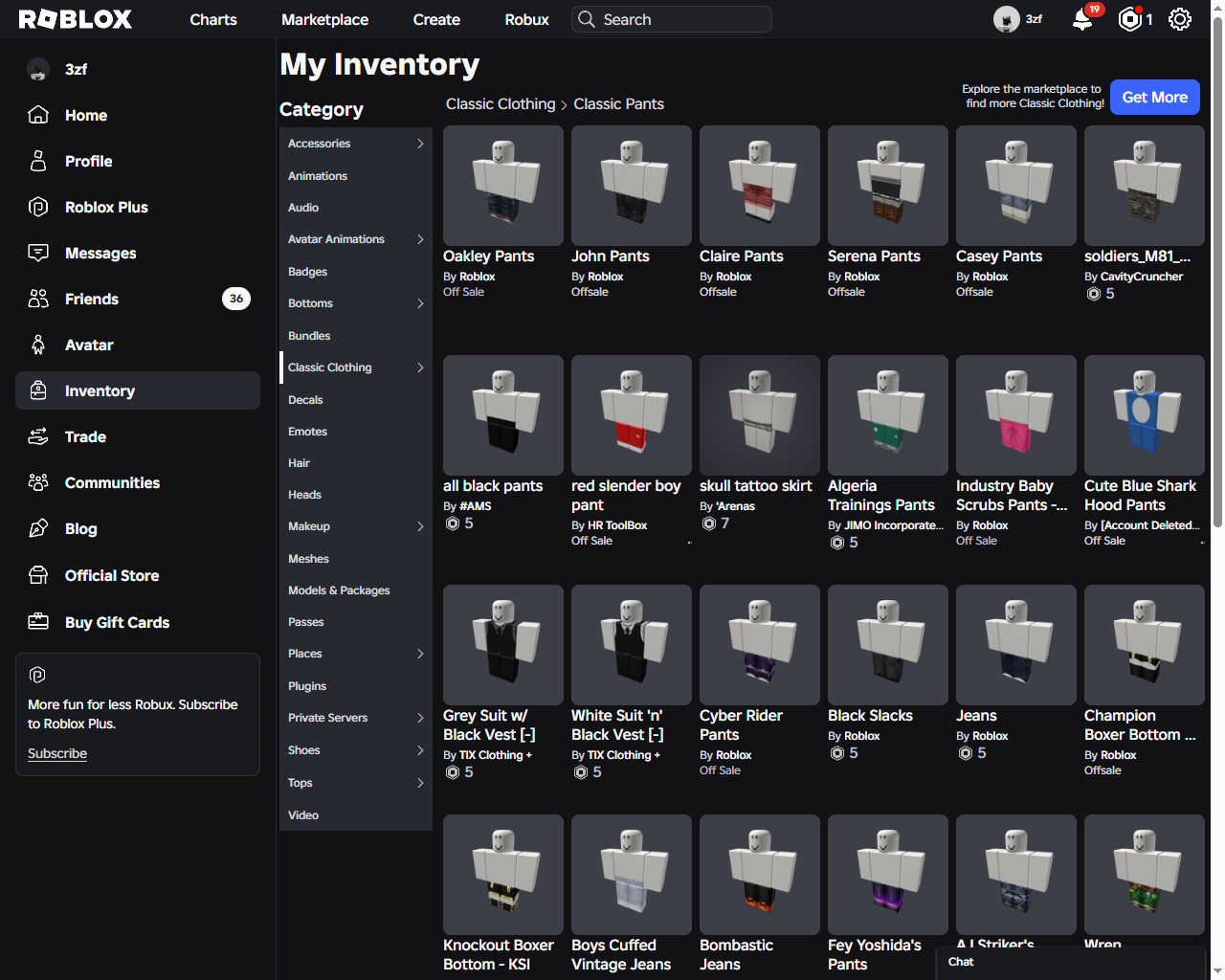Click the Trade arrows icon
1225x980 pixels.
[x=38, y=436]
